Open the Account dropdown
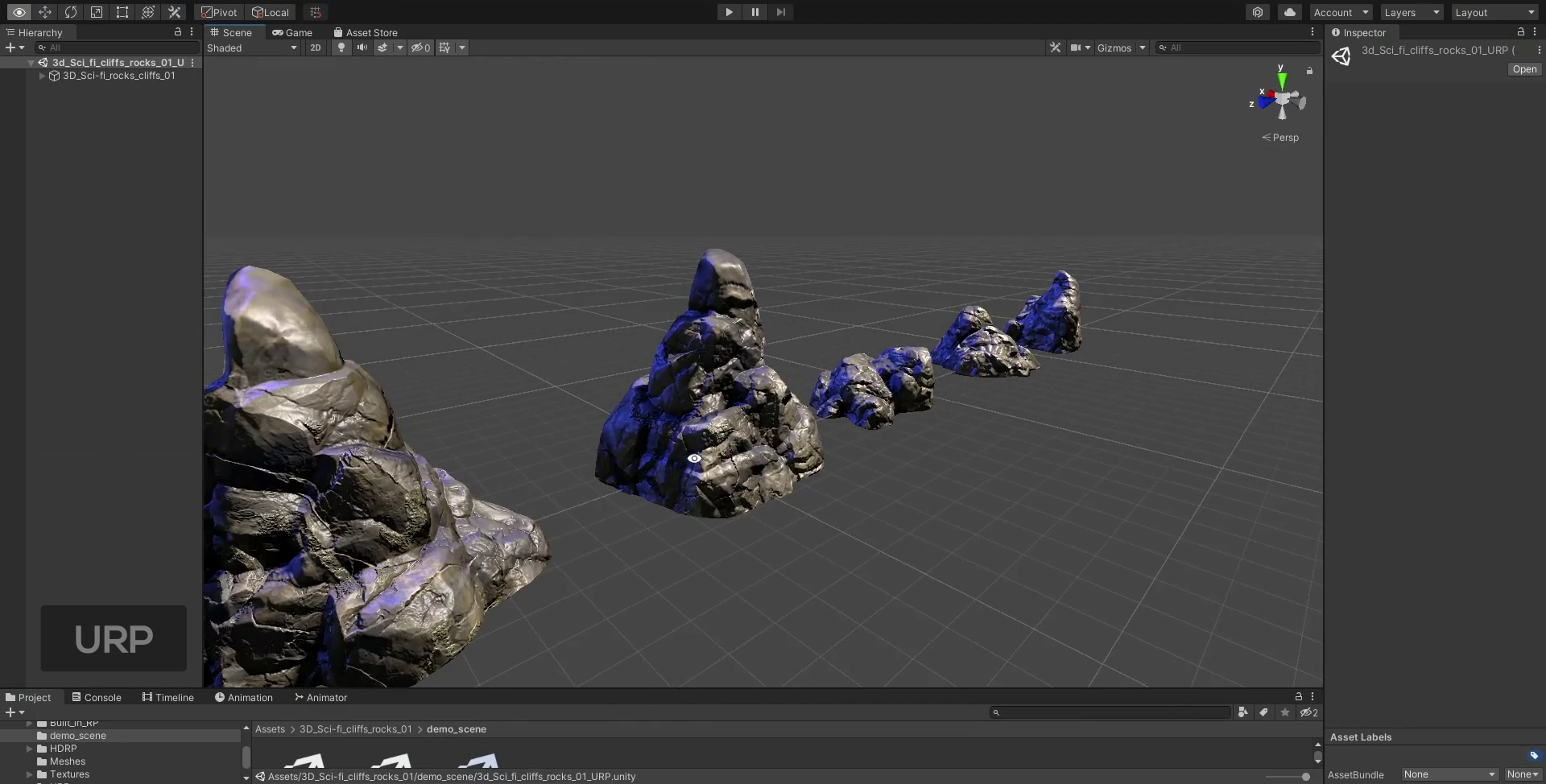This screenshot has height=784, width=1546. coord(1341,12)
